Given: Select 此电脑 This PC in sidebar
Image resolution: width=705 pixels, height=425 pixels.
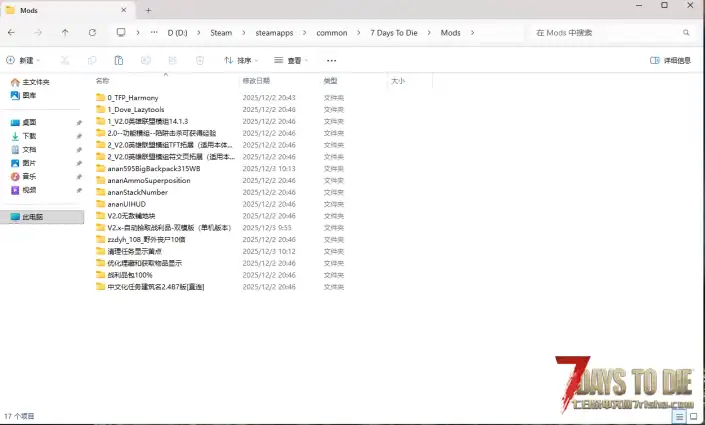Looking at the screenshot, I should 43,217.
